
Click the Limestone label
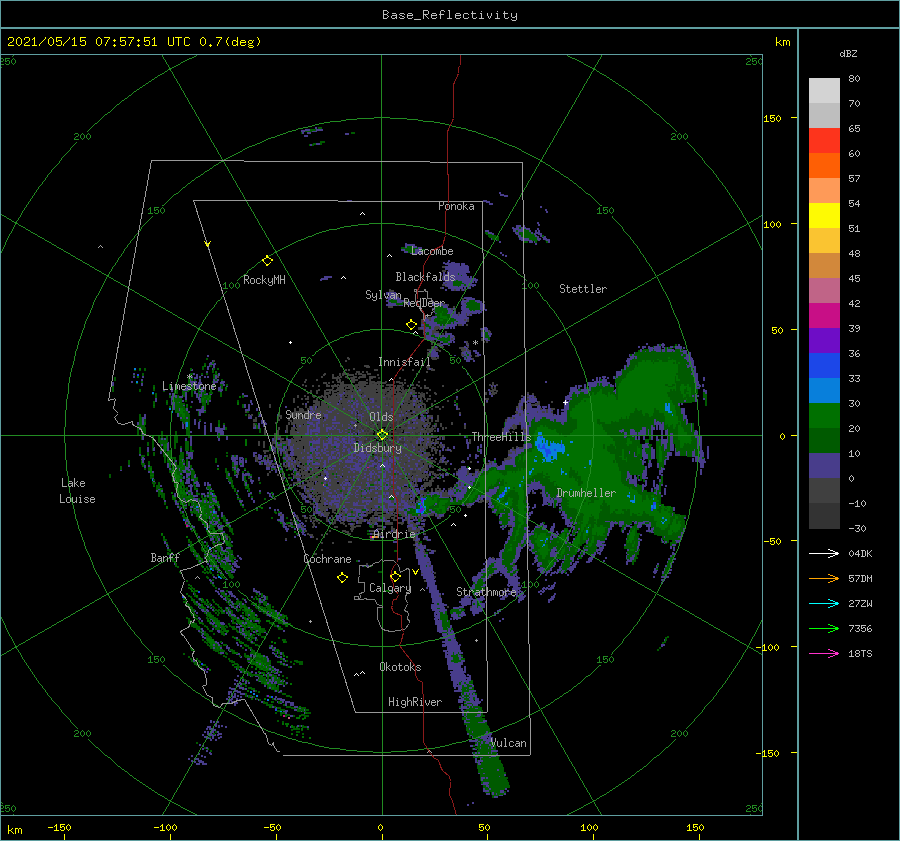click(x=189, y=386)
